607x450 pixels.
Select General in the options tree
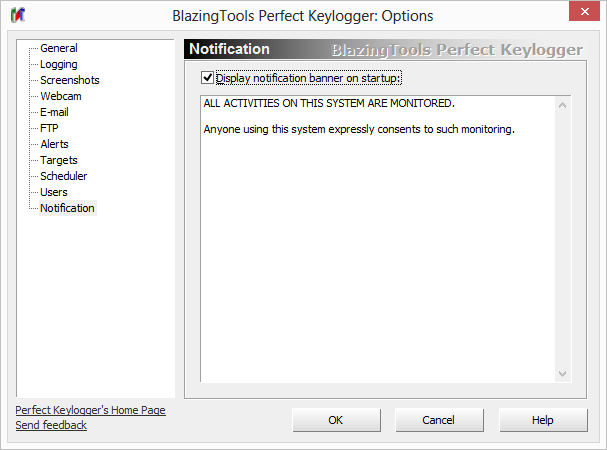point(58,48)
